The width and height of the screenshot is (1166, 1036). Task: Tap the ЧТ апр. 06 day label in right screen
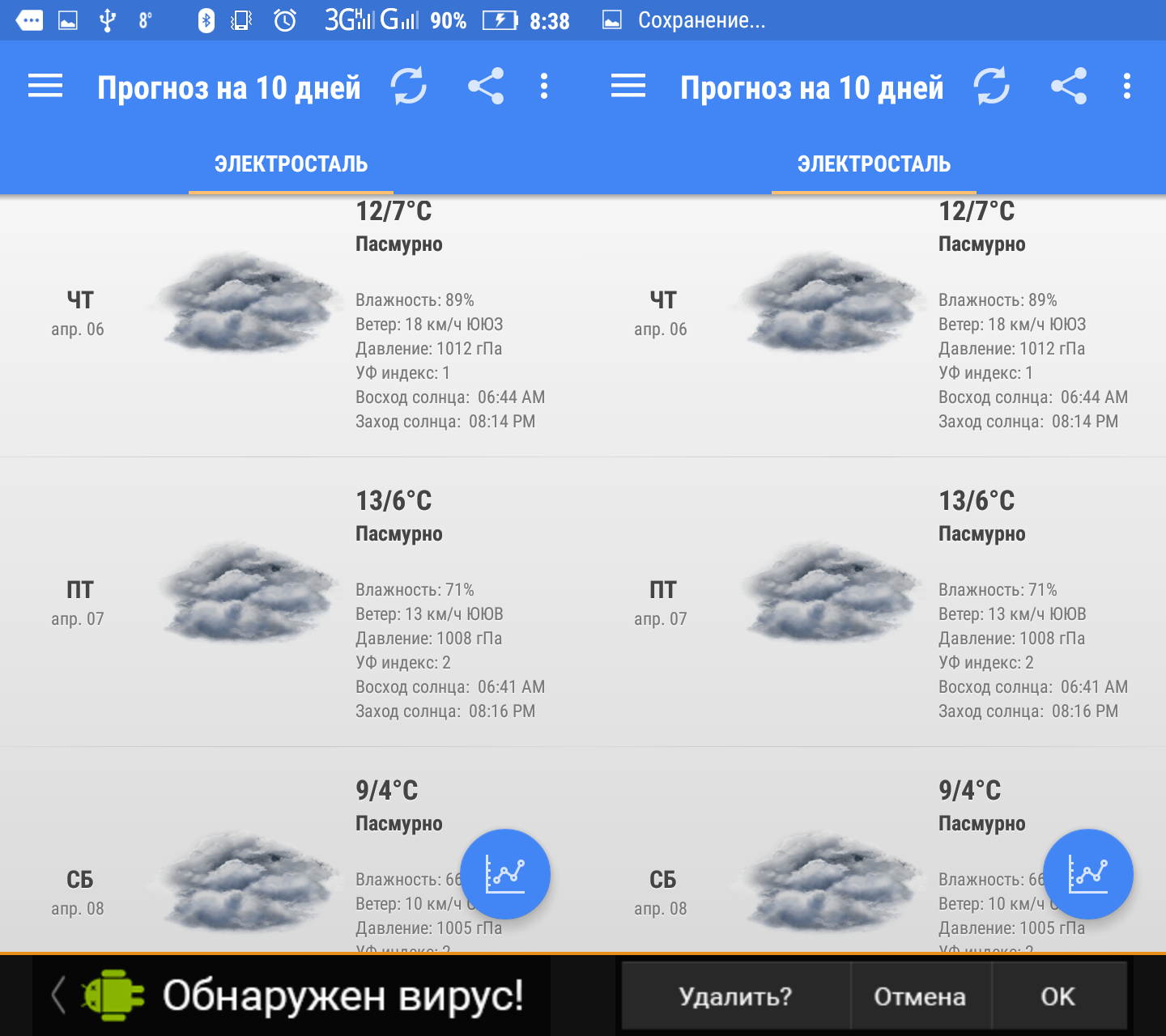tap(661, 313)
